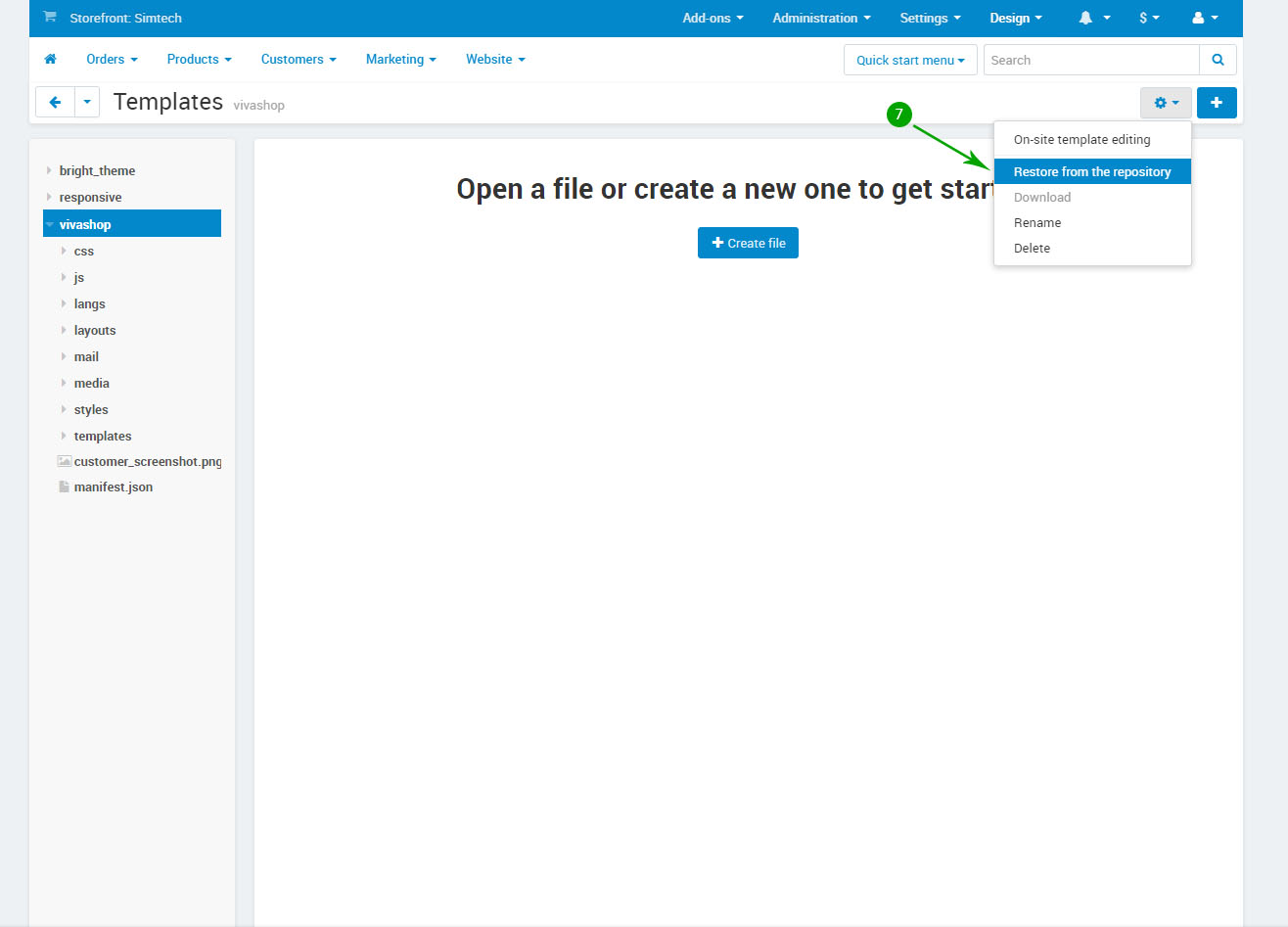Open the manifest.json file
Viewport: 1288px width, 927px height.
click(113, 487)
